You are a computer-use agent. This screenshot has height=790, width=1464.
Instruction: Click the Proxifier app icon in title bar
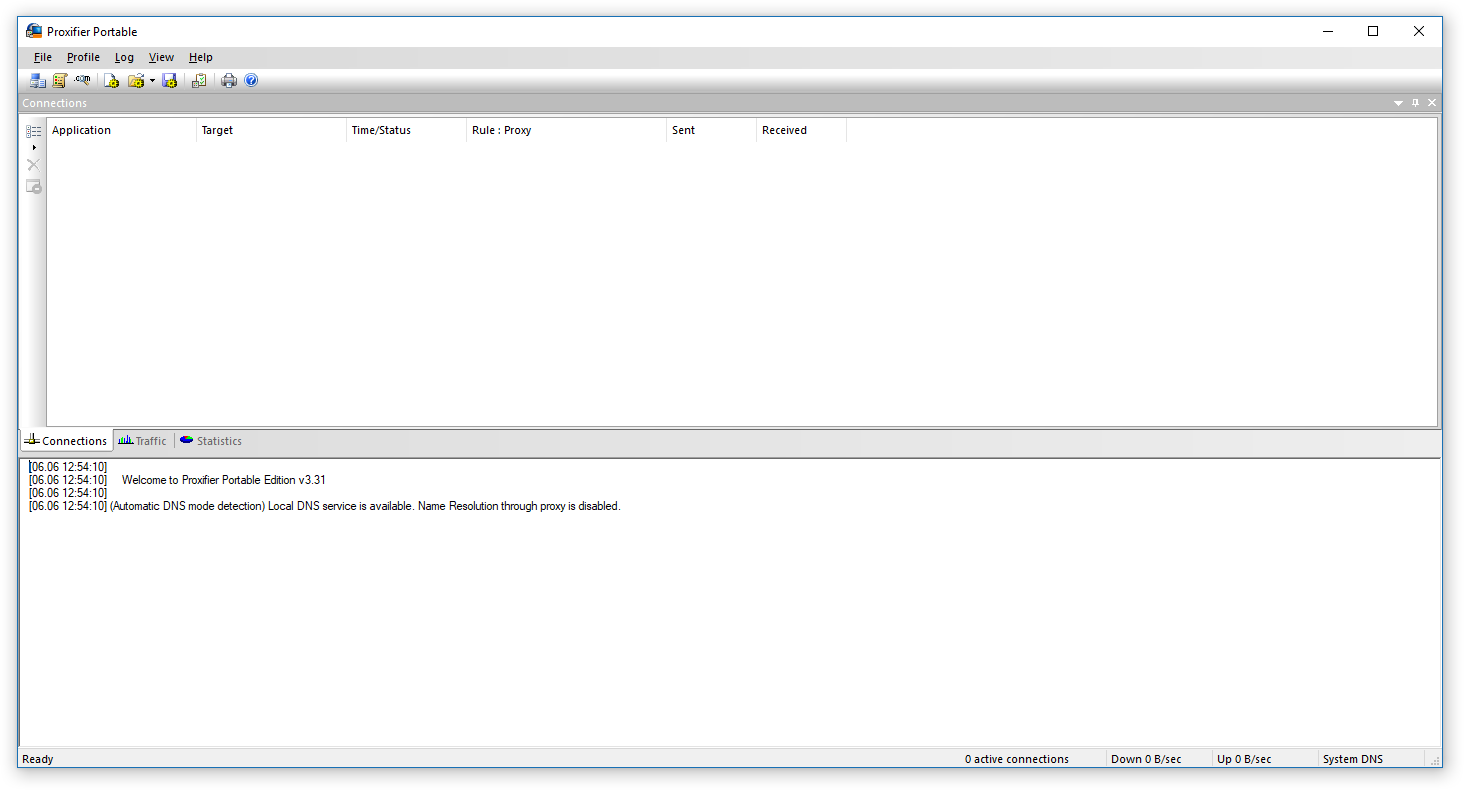point(34,31)
